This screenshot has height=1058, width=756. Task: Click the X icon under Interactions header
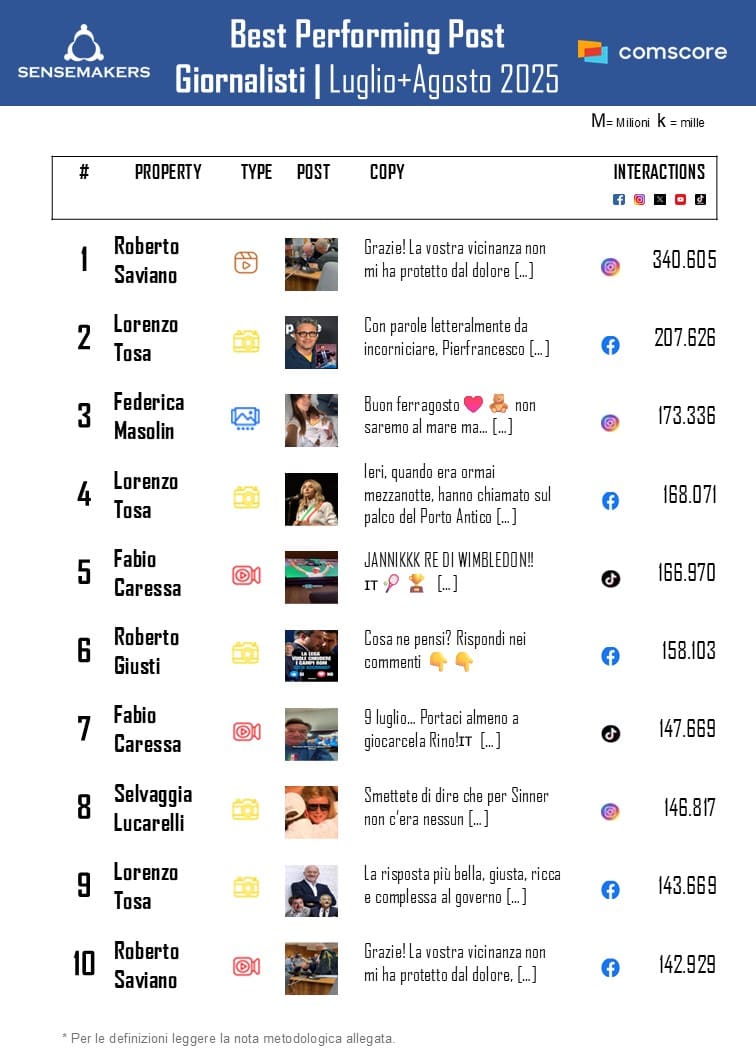click(x=659, y=199)
